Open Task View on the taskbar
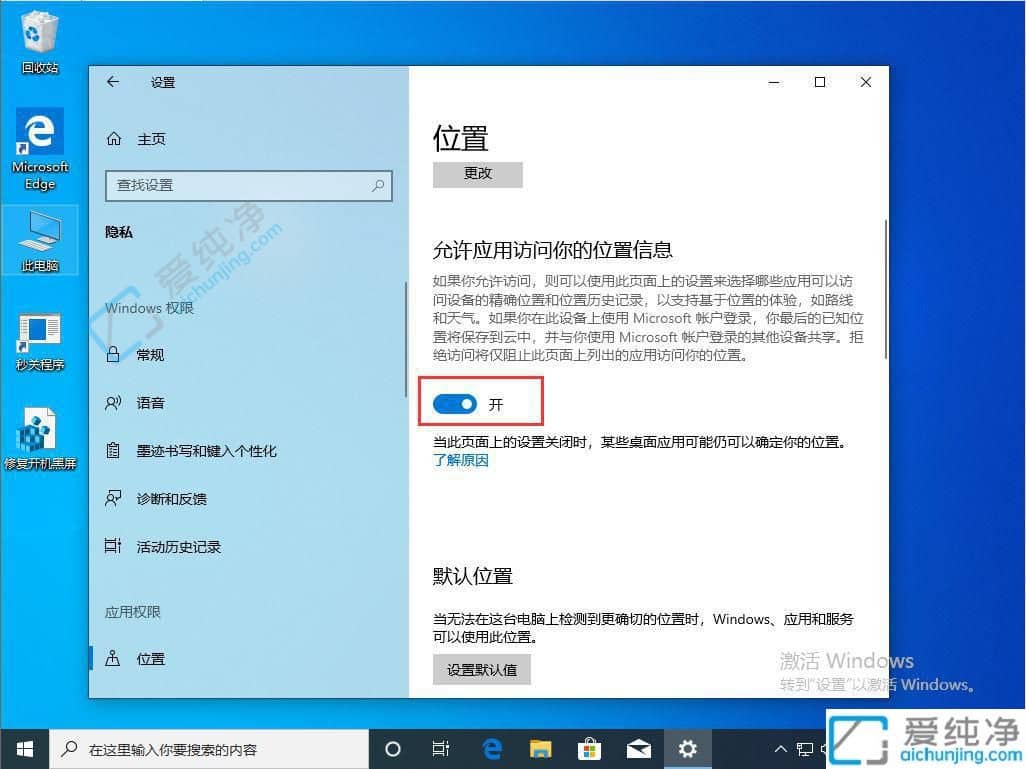Screen dimensions: 1026x769 coord(441,749)
